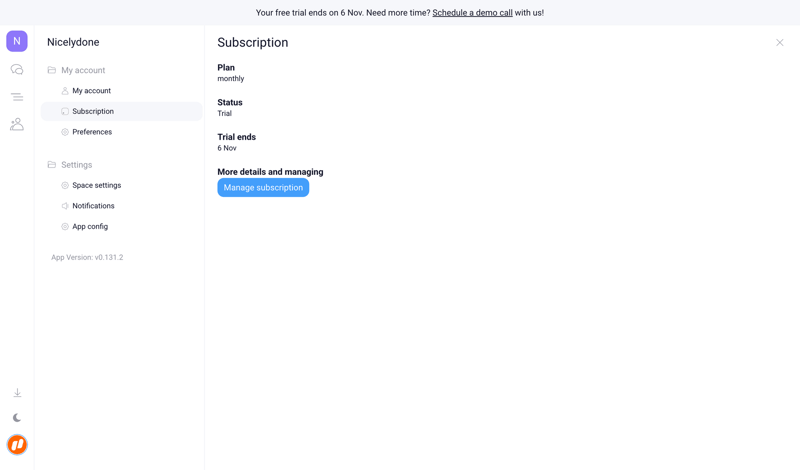Click the App Version v0.131.2 text
The image size is (800, 470).
click(87, 257)
